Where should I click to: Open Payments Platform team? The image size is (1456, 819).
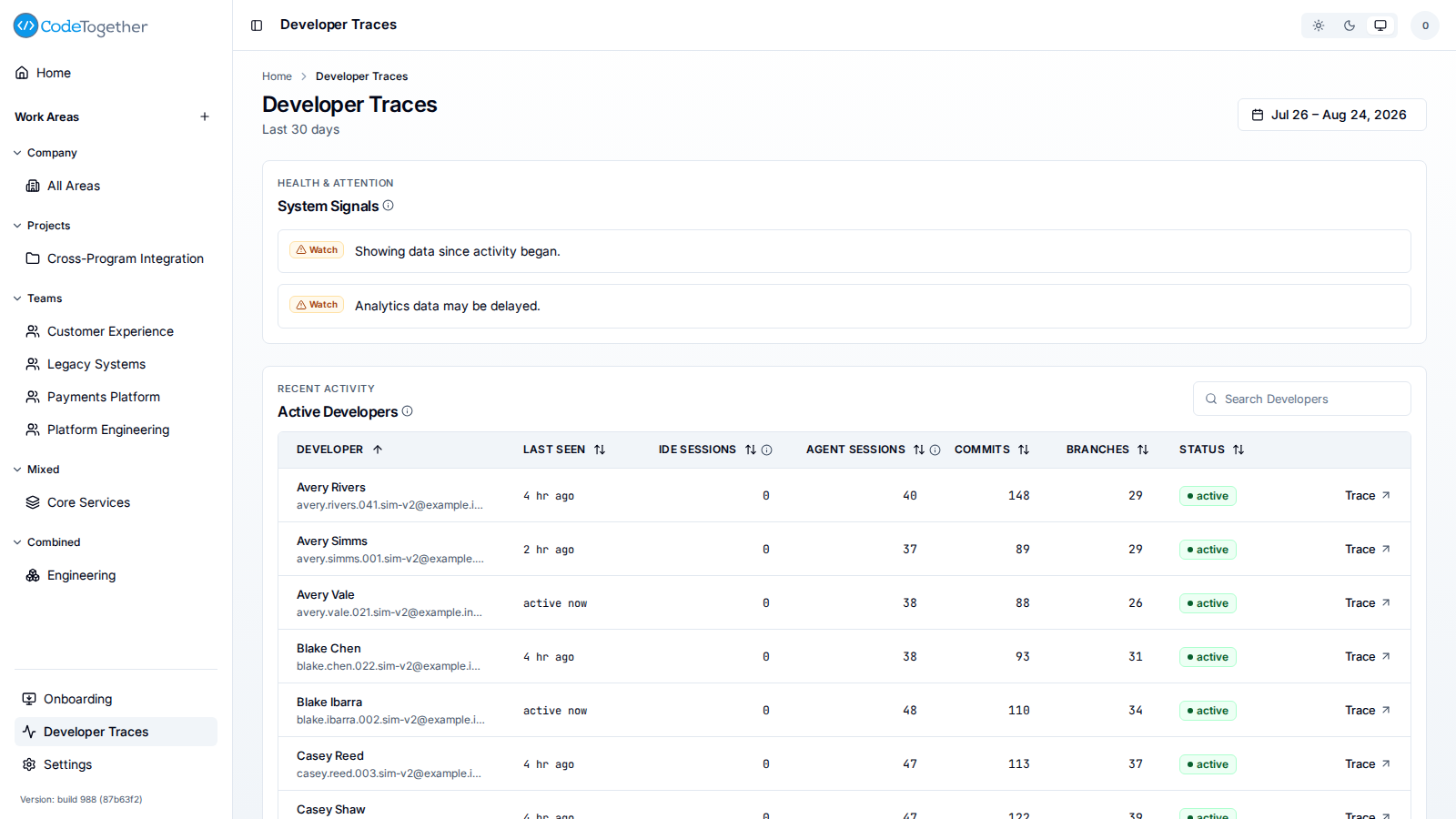pyautogui.click(x=116, y=397)
